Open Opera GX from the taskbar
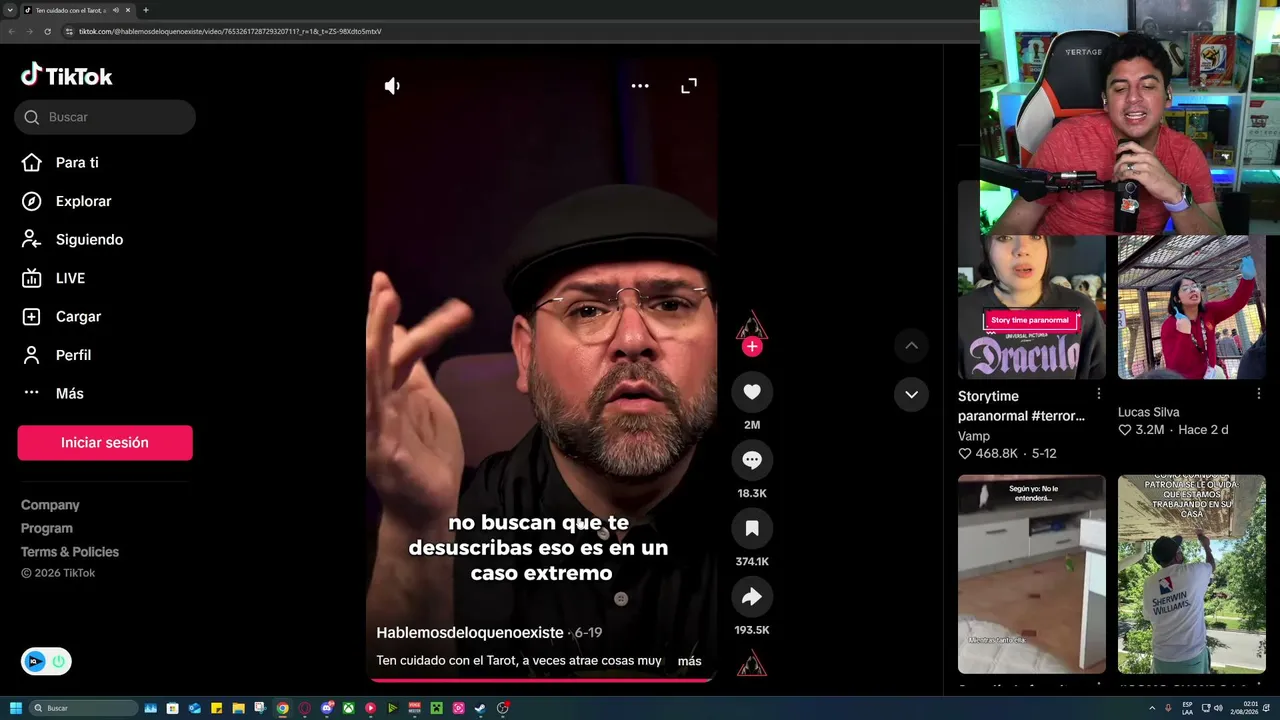 pyautogui.click(x=305, y=708)
